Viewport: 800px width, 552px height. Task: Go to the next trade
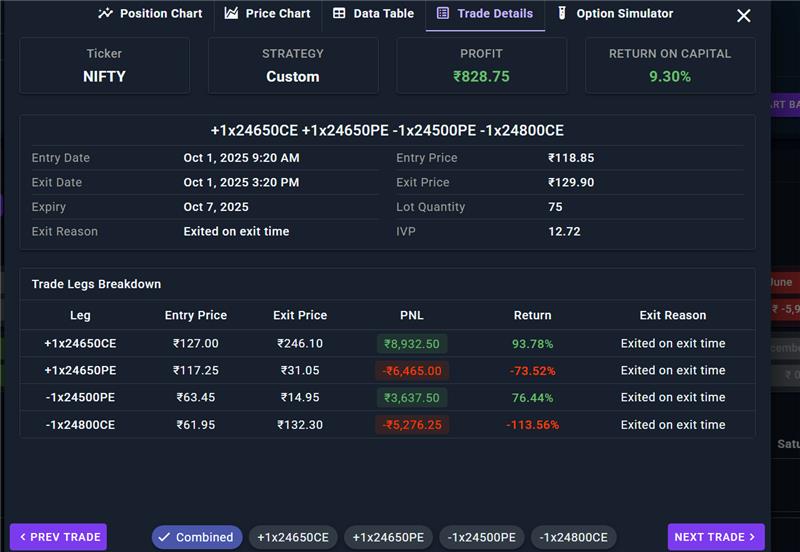(x=716, y=537)
